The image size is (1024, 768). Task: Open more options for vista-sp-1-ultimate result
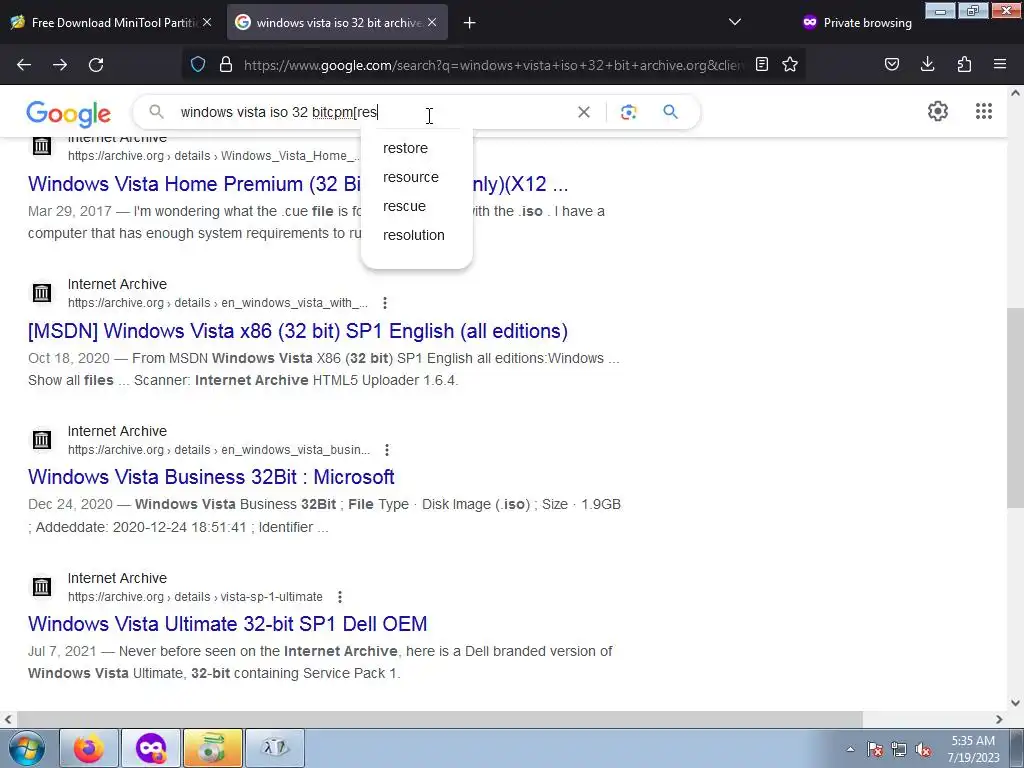340,597
